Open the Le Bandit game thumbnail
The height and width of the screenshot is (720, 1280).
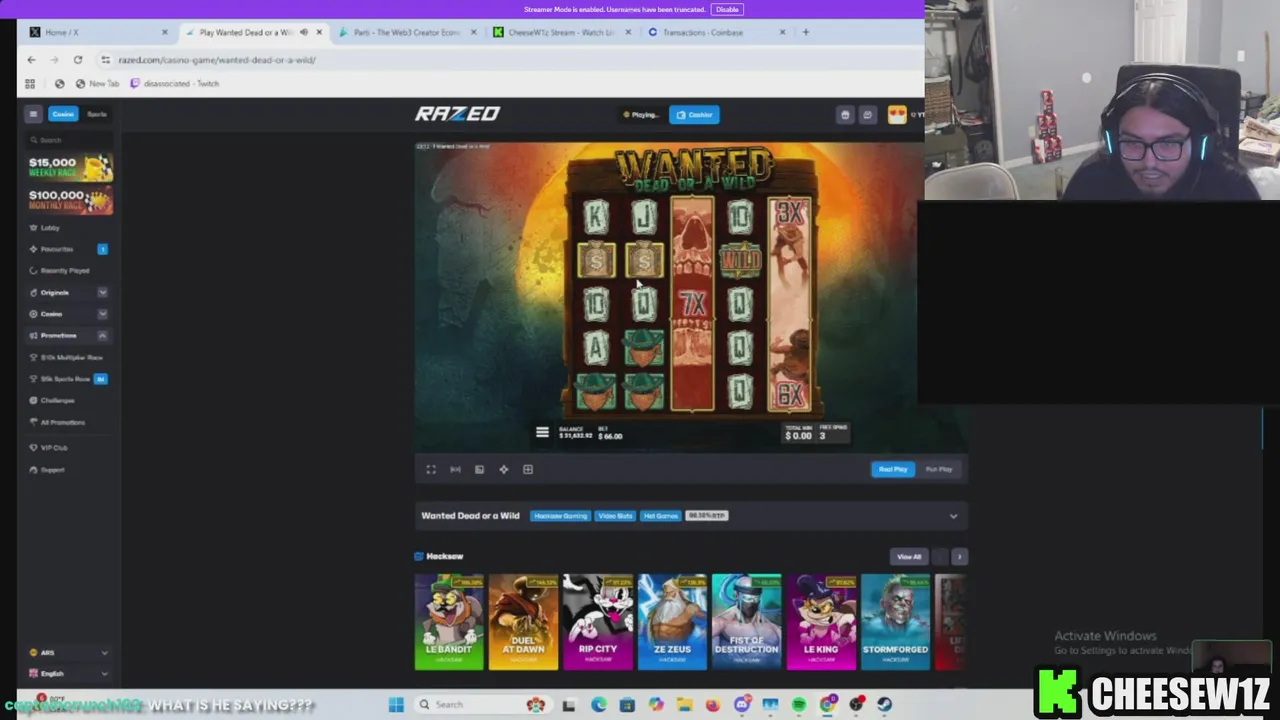click(x=449, y=621)
